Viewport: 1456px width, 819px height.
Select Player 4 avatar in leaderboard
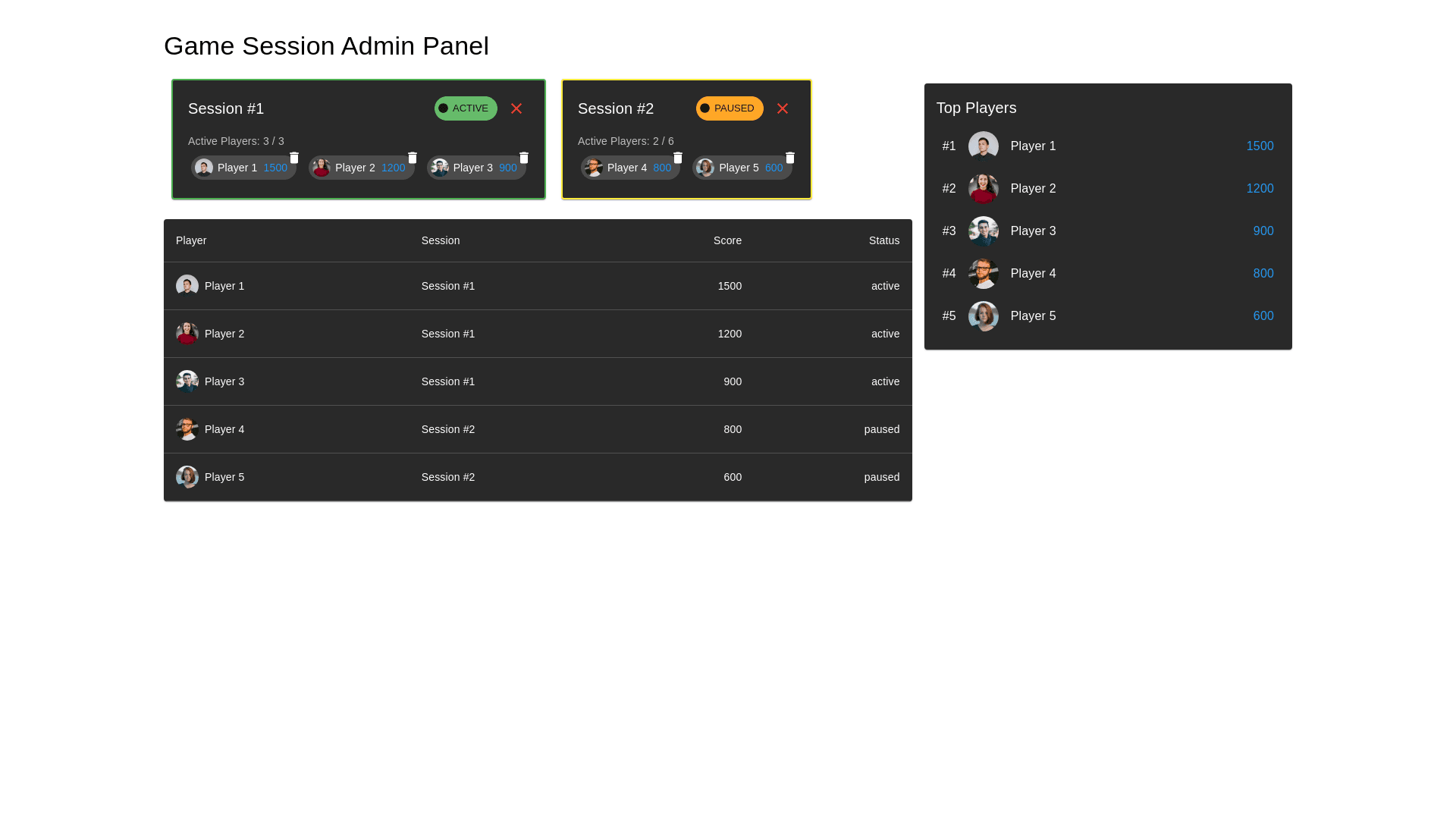(983, 274)
